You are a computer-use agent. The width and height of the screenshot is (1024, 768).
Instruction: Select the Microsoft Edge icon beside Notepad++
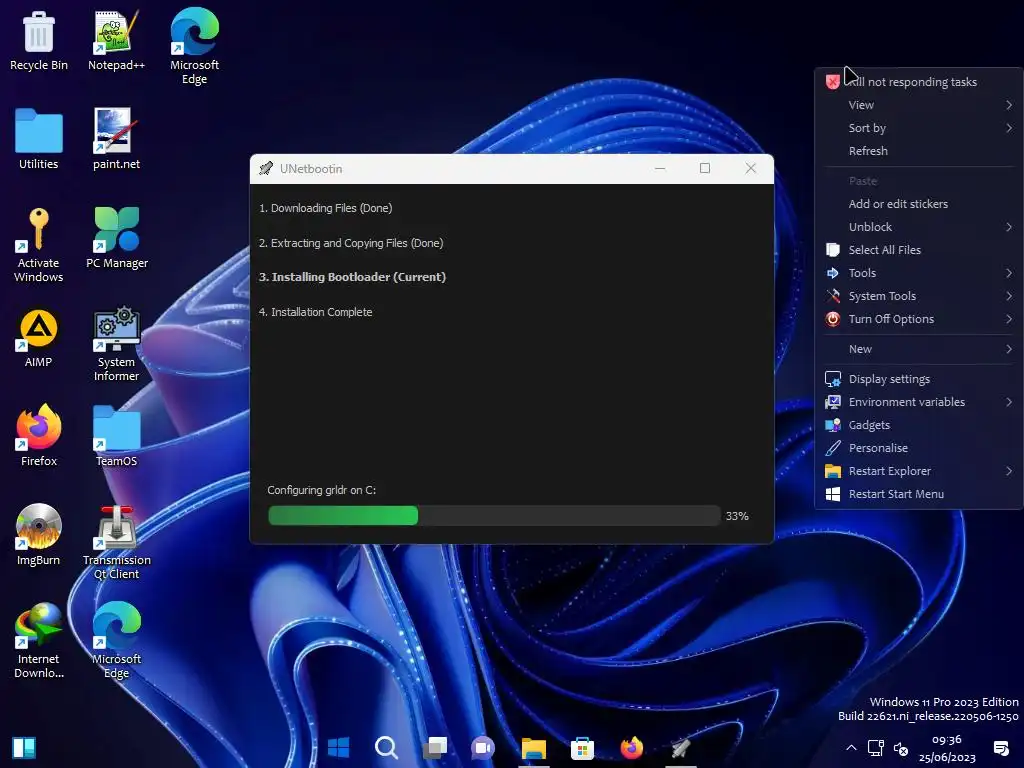coord(194,46)
